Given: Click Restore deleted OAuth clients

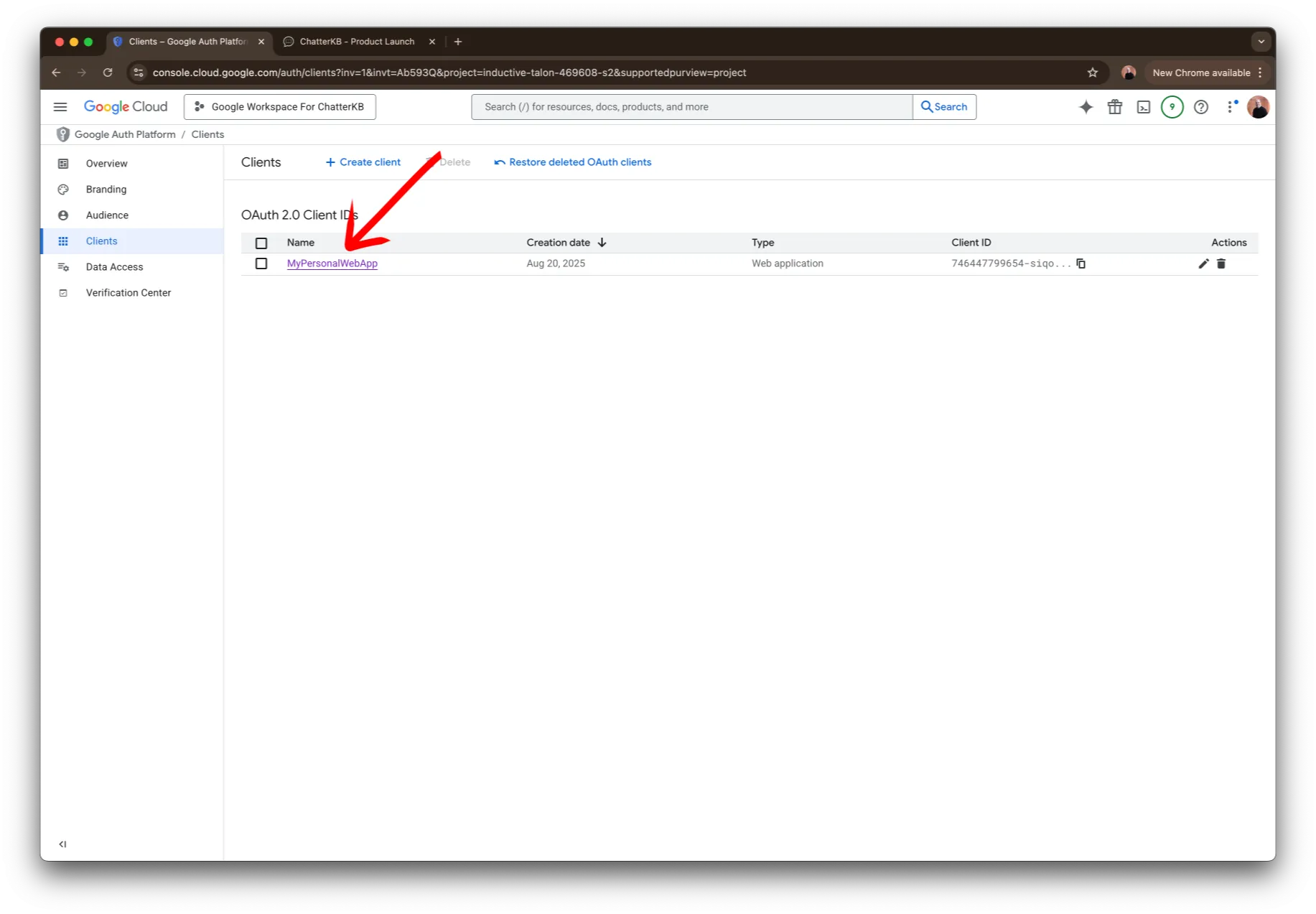Looking at the screenshot, I should coord(572,162).
